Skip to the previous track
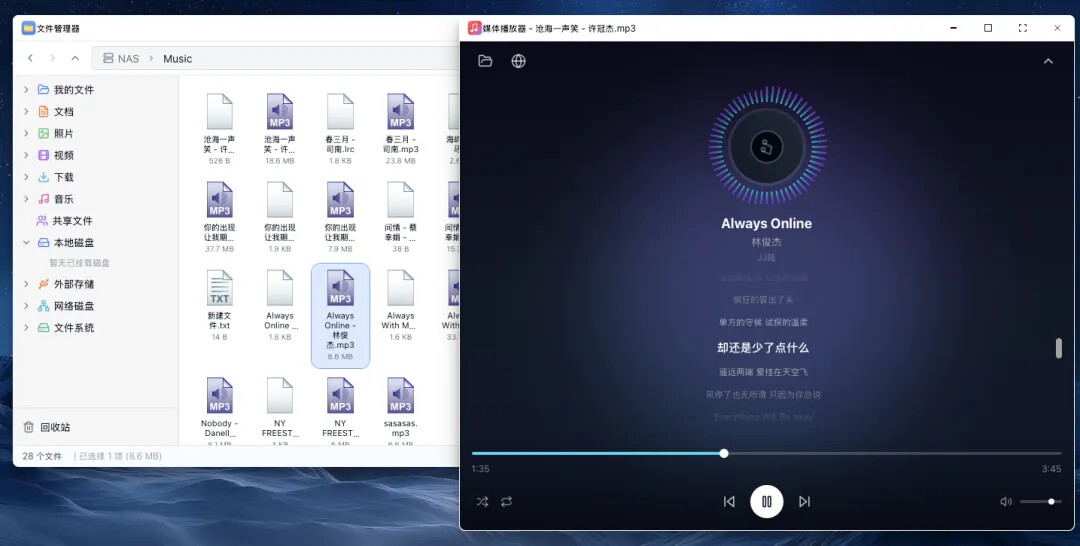The height and width of the screenshot is (546, 1080). pyautogui.click(x=729, y=501)
